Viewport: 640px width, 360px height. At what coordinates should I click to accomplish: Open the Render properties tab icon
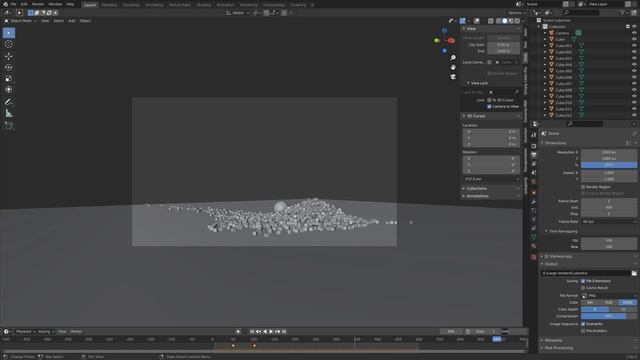(534, 146)
